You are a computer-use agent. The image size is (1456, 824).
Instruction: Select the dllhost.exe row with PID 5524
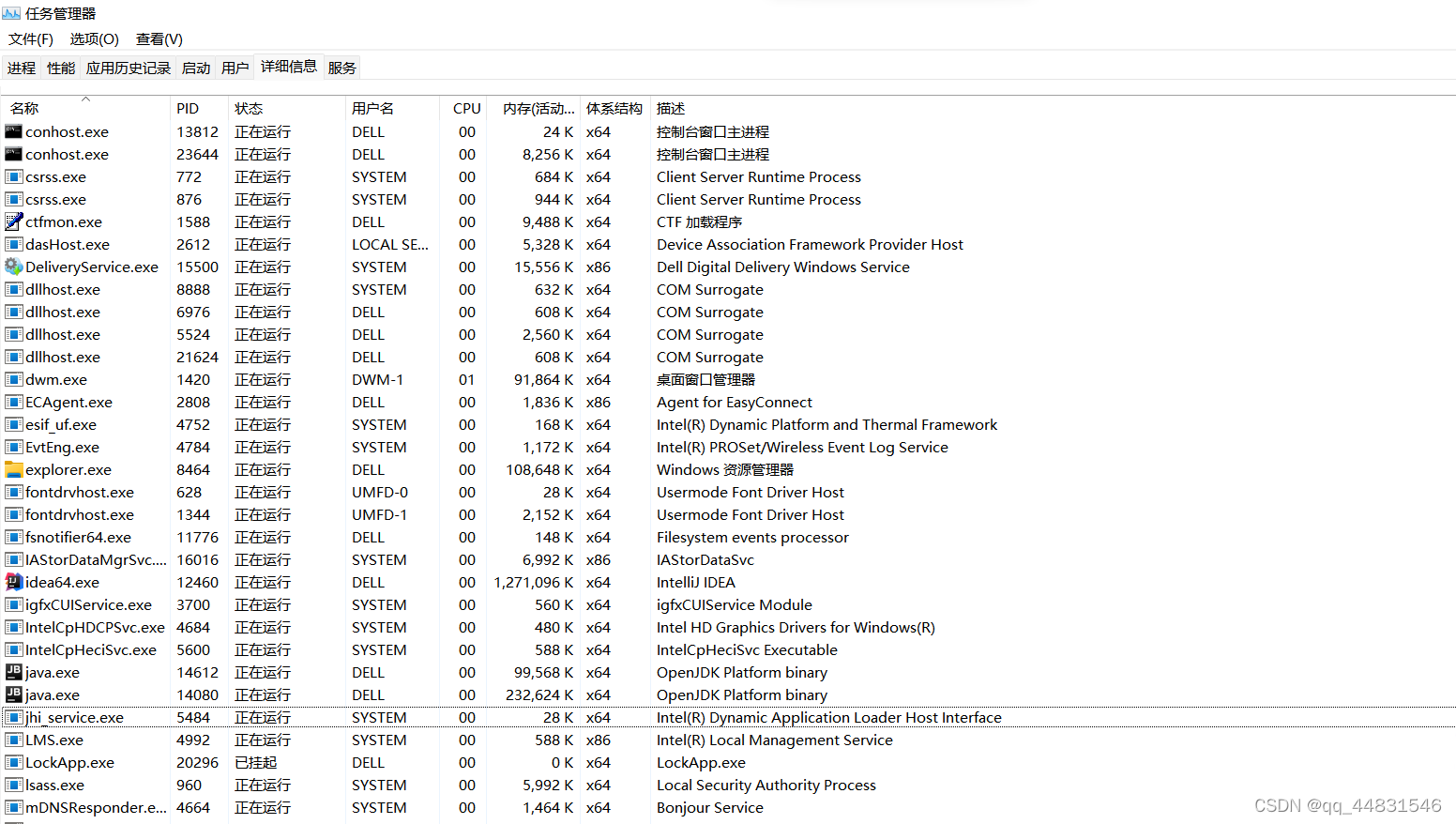(728, 334)
